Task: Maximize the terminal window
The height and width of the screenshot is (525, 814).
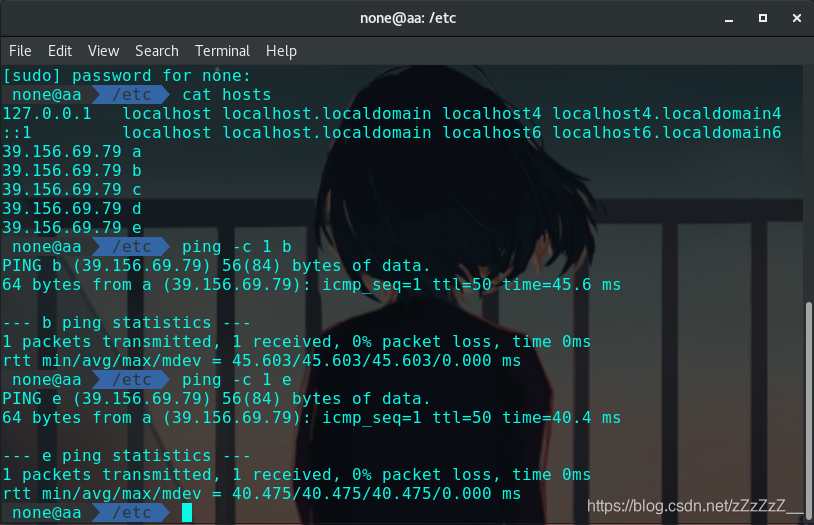Action: [763, 18]
